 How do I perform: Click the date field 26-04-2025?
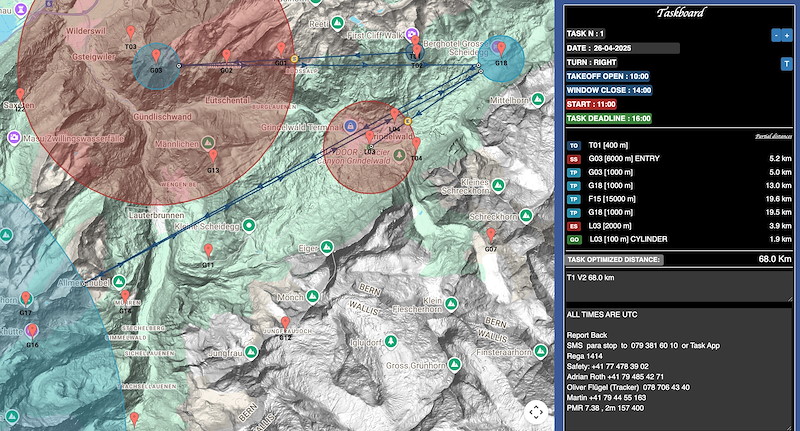(x=622, y=48)
